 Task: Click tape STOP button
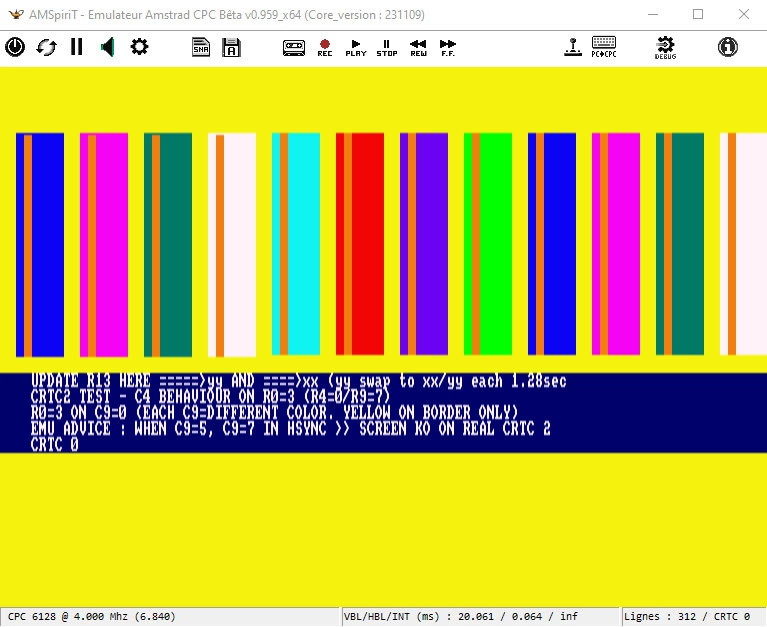[x=386, y=48]
